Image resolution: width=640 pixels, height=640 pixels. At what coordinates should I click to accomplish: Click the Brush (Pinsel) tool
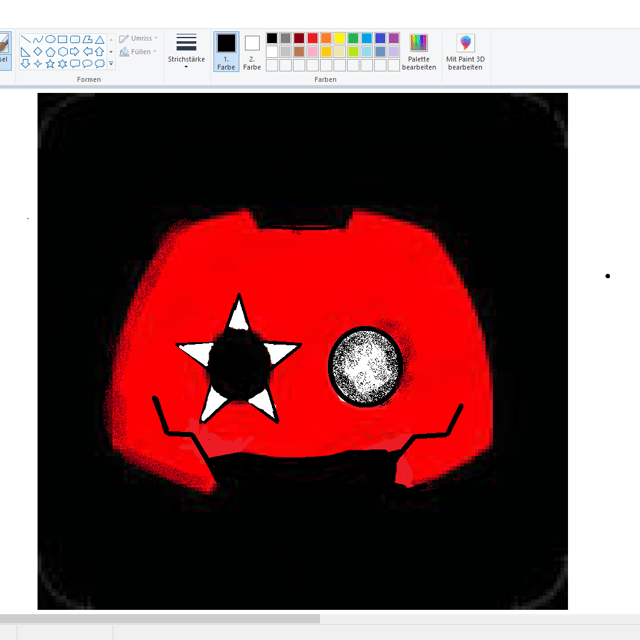click(5, 51)
